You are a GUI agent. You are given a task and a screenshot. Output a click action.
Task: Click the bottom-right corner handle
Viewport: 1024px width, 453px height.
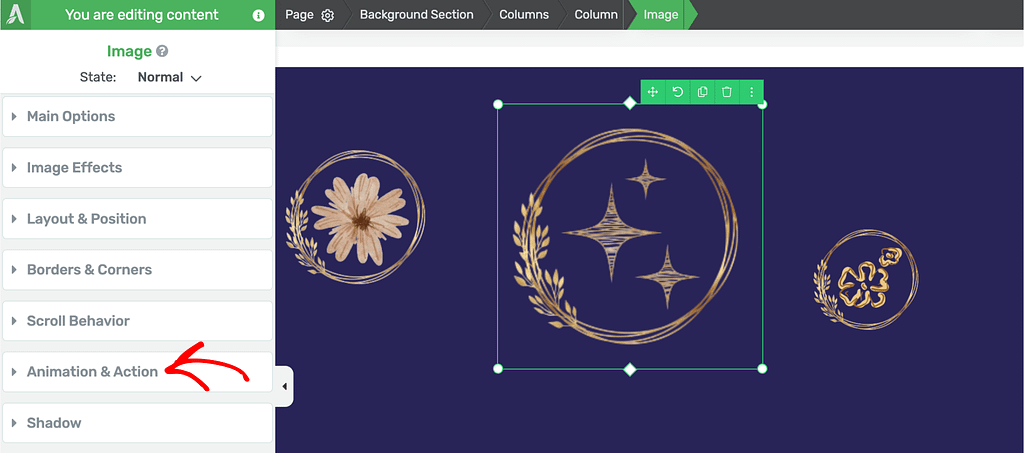click(762, 369)
